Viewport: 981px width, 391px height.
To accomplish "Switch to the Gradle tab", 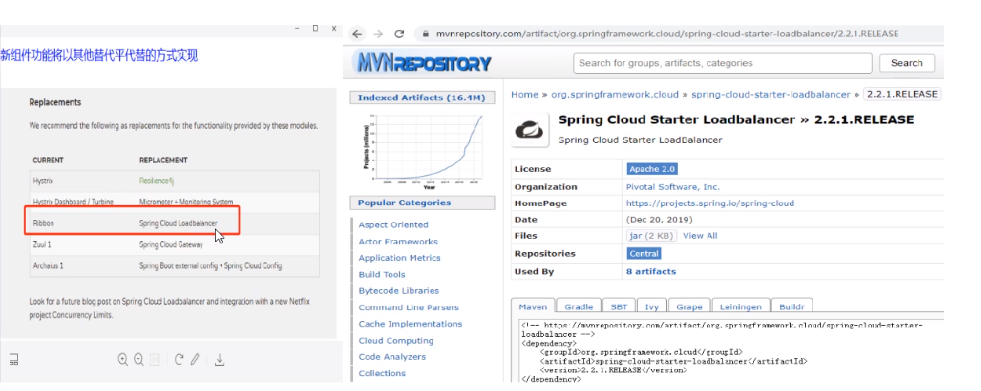I will (578, 307).
